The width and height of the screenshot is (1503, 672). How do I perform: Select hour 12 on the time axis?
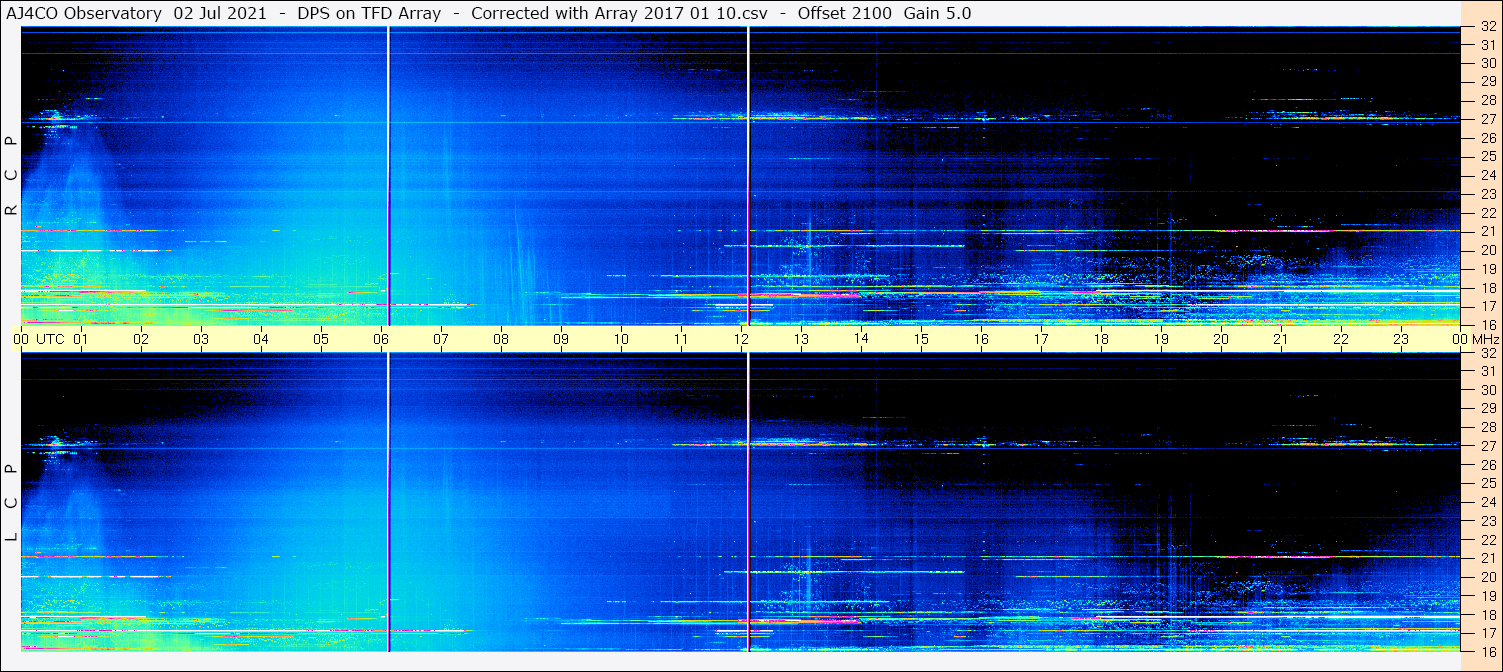741,339
